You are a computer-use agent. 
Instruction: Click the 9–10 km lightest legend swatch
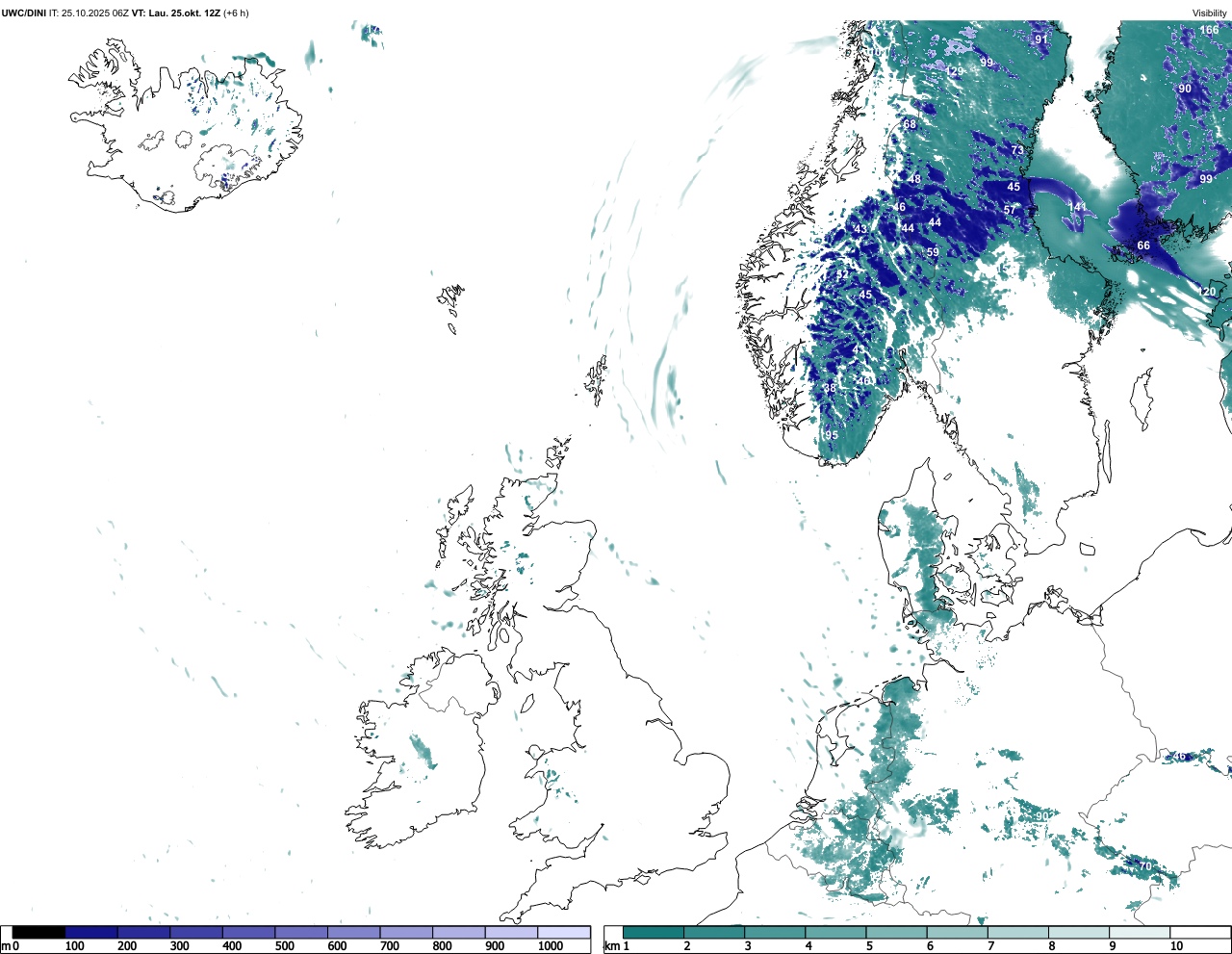(1140, 932)
